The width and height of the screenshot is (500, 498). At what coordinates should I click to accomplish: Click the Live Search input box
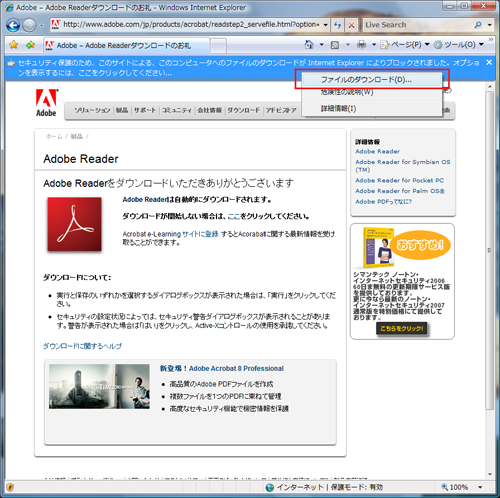[417, 25]
